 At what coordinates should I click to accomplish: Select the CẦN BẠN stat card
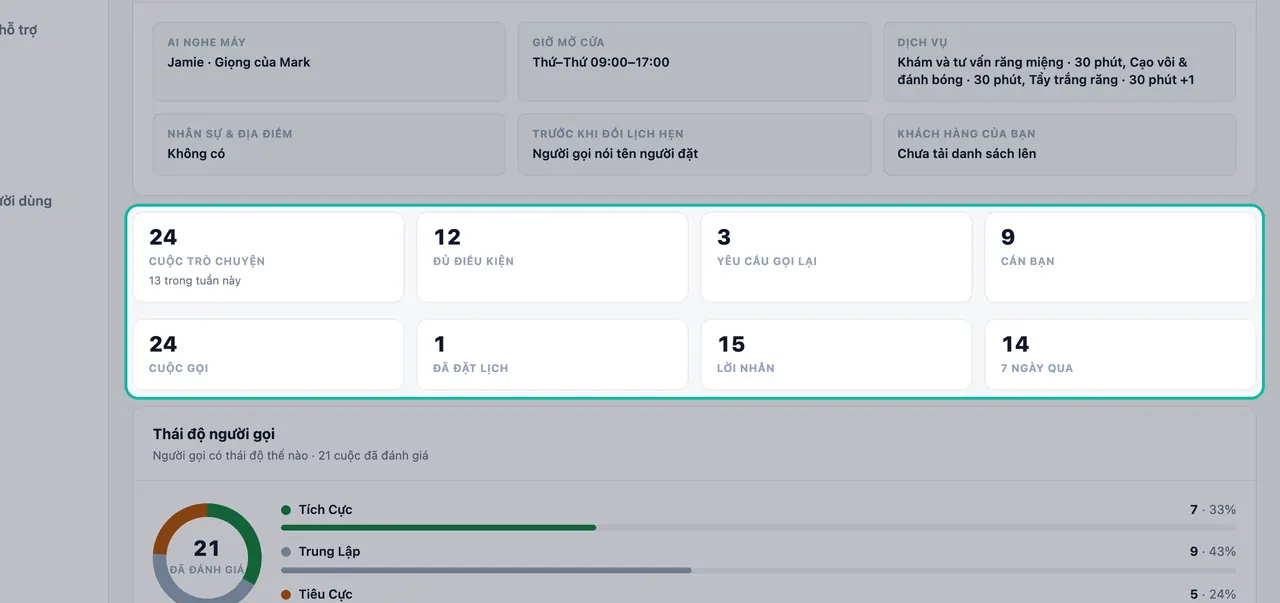[1120, 257]
